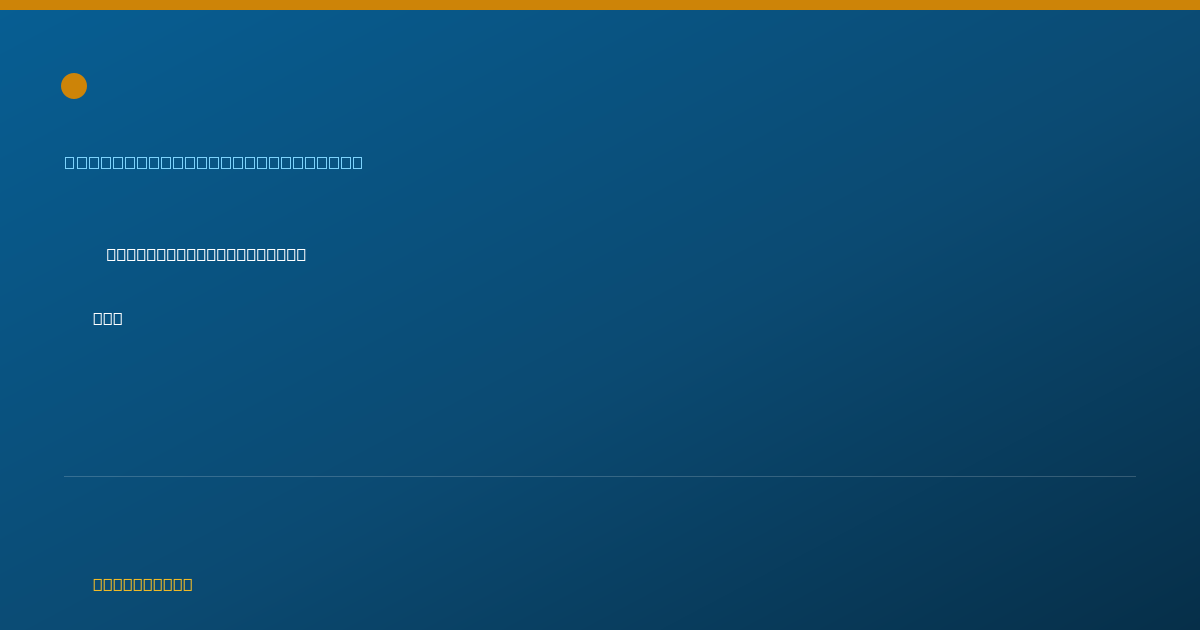Click the short three-character white text
This screenshot has height=630, width=1200.
[108, 318]
